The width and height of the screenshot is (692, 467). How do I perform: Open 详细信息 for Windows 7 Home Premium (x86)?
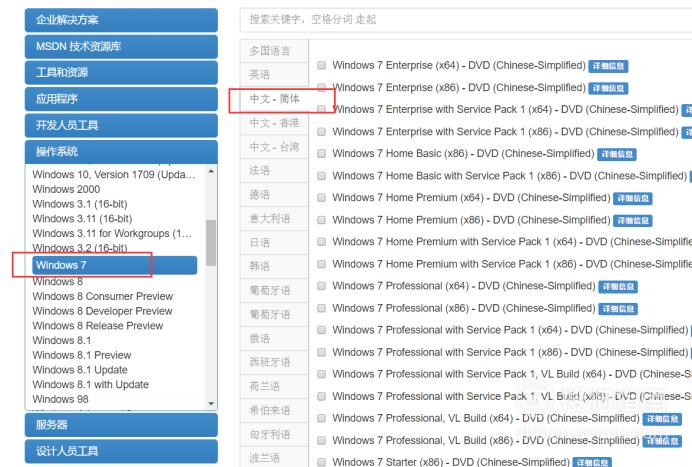(x=633, y=221)
